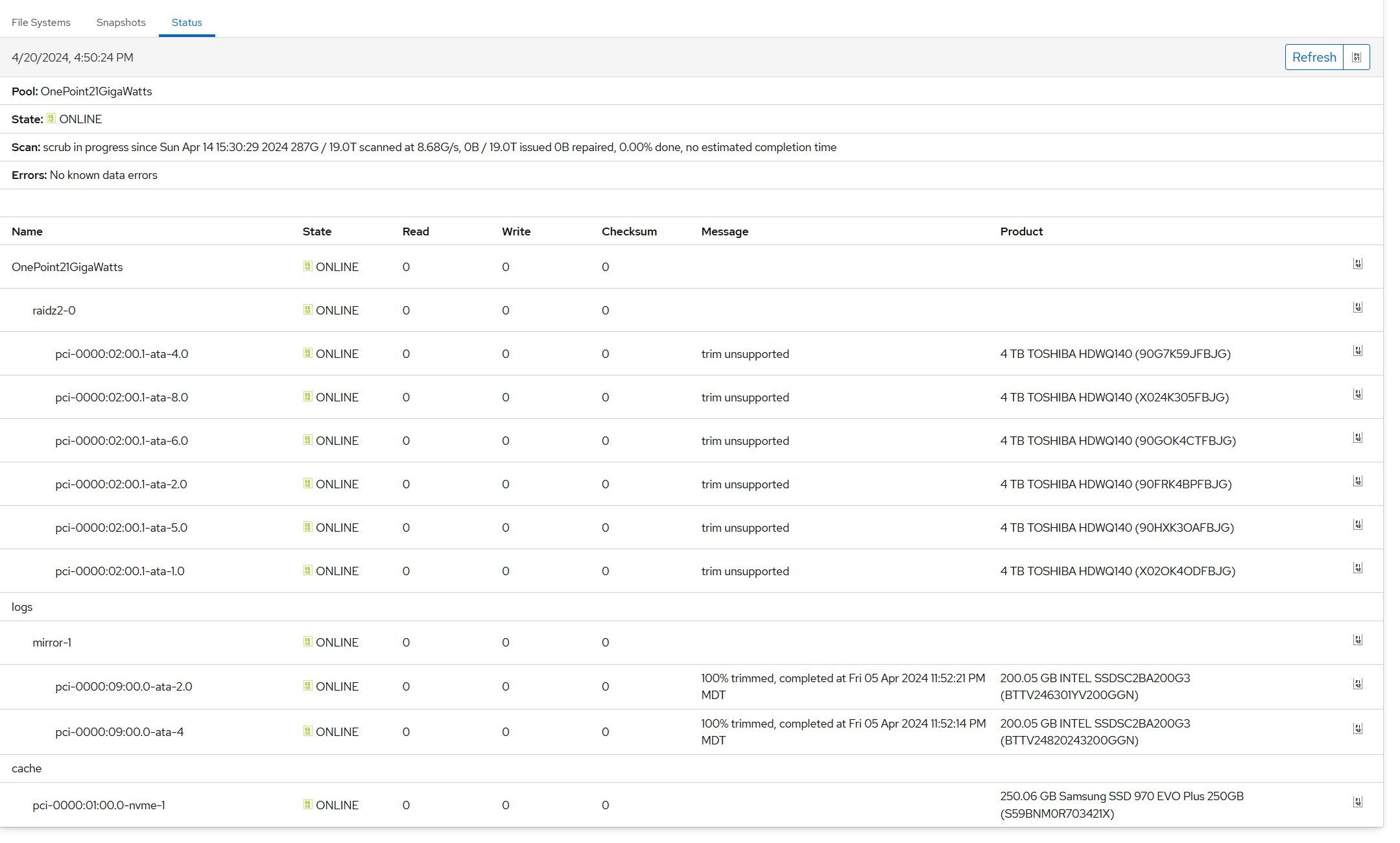Open actions menu for pci-0000:09:00.0-ata-4 row
Screen dimensions: 1400x843
click(x=1357, y=729)
